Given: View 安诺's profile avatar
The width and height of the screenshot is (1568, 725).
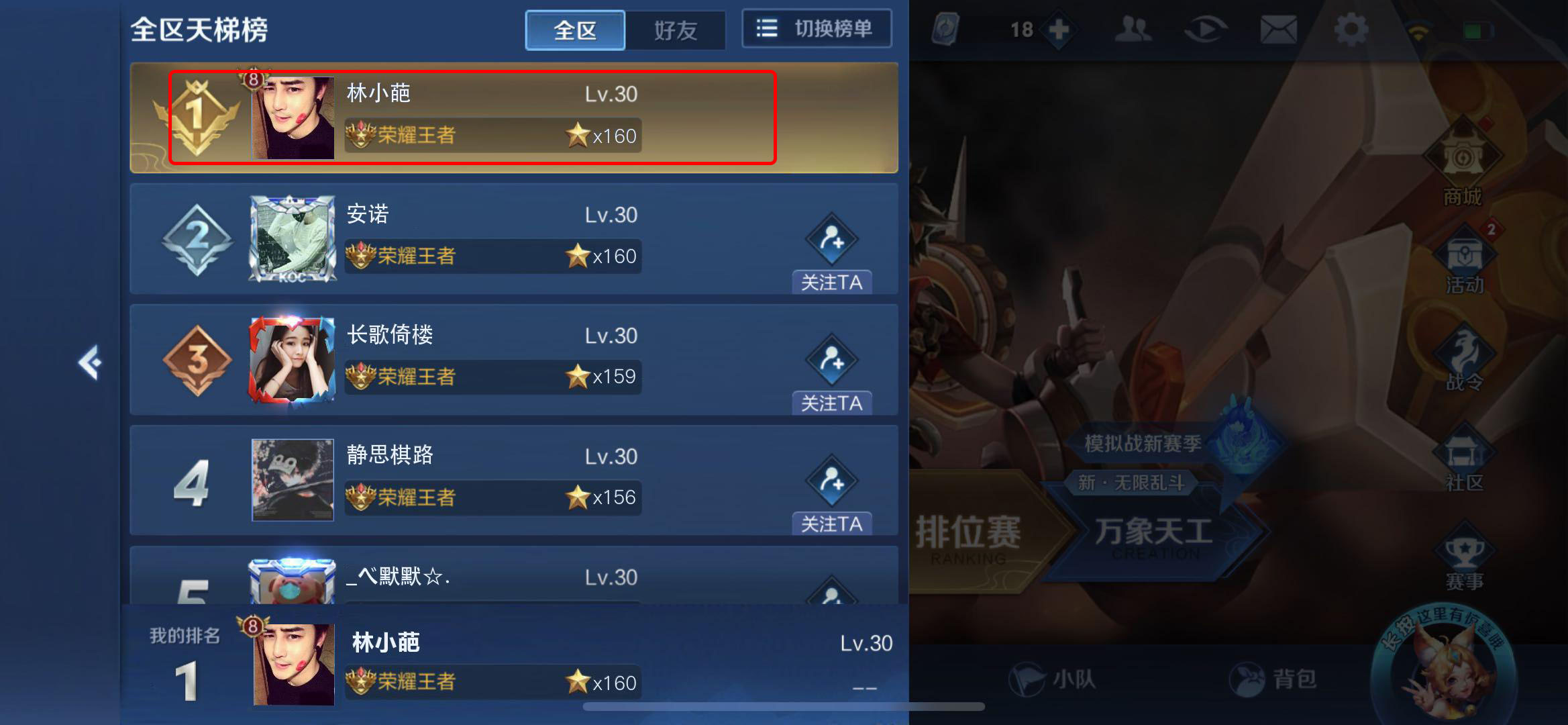Looking at the screenshot, I should (293, 239).
